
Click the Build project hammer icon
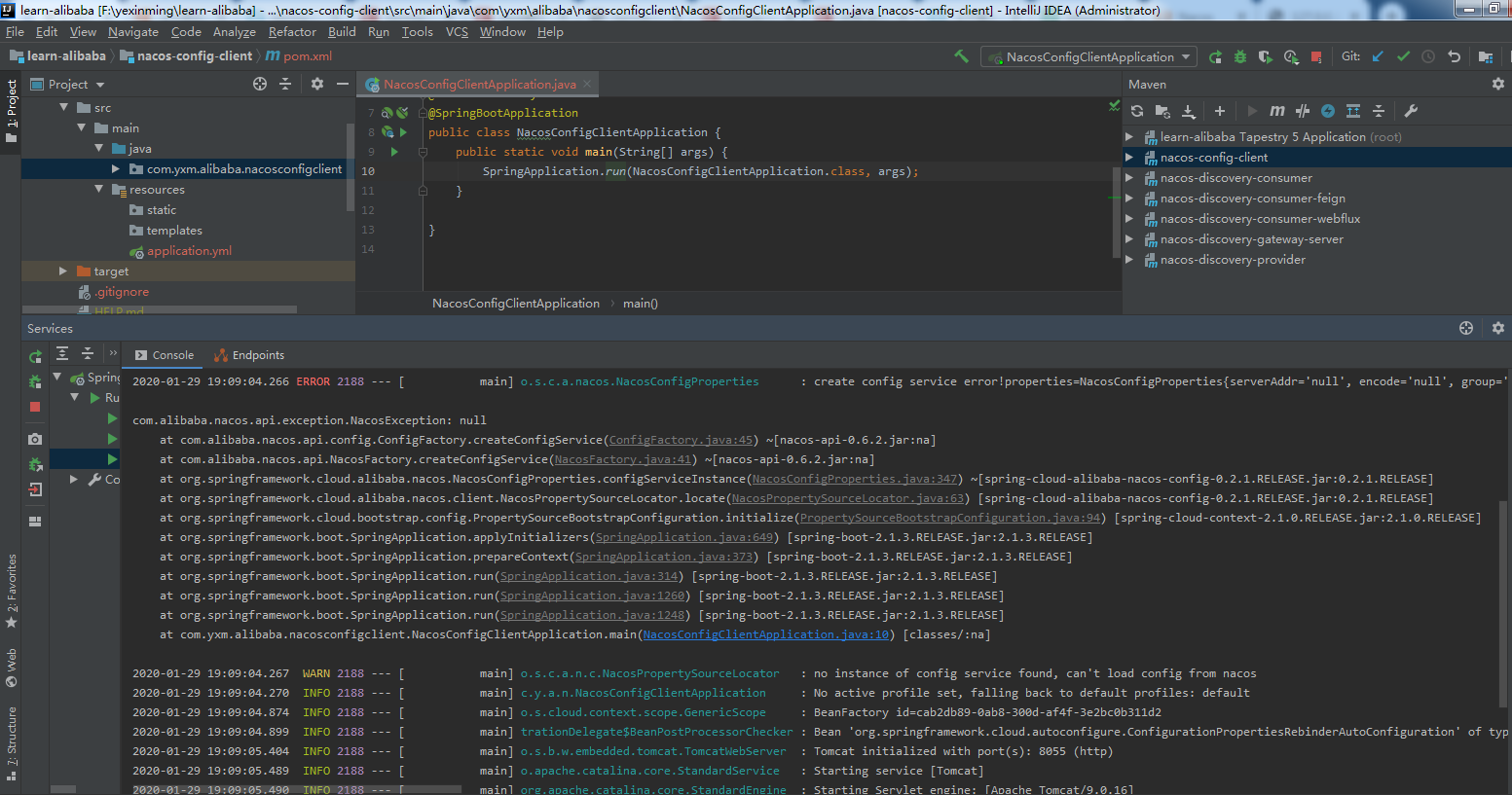(x=961, y=56)
